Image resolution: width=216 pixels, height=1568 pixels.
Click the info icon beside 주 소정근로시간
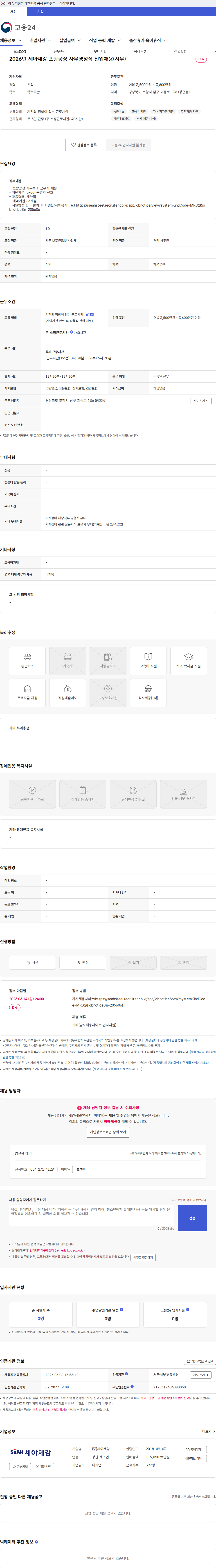click(x=71, y=332)
